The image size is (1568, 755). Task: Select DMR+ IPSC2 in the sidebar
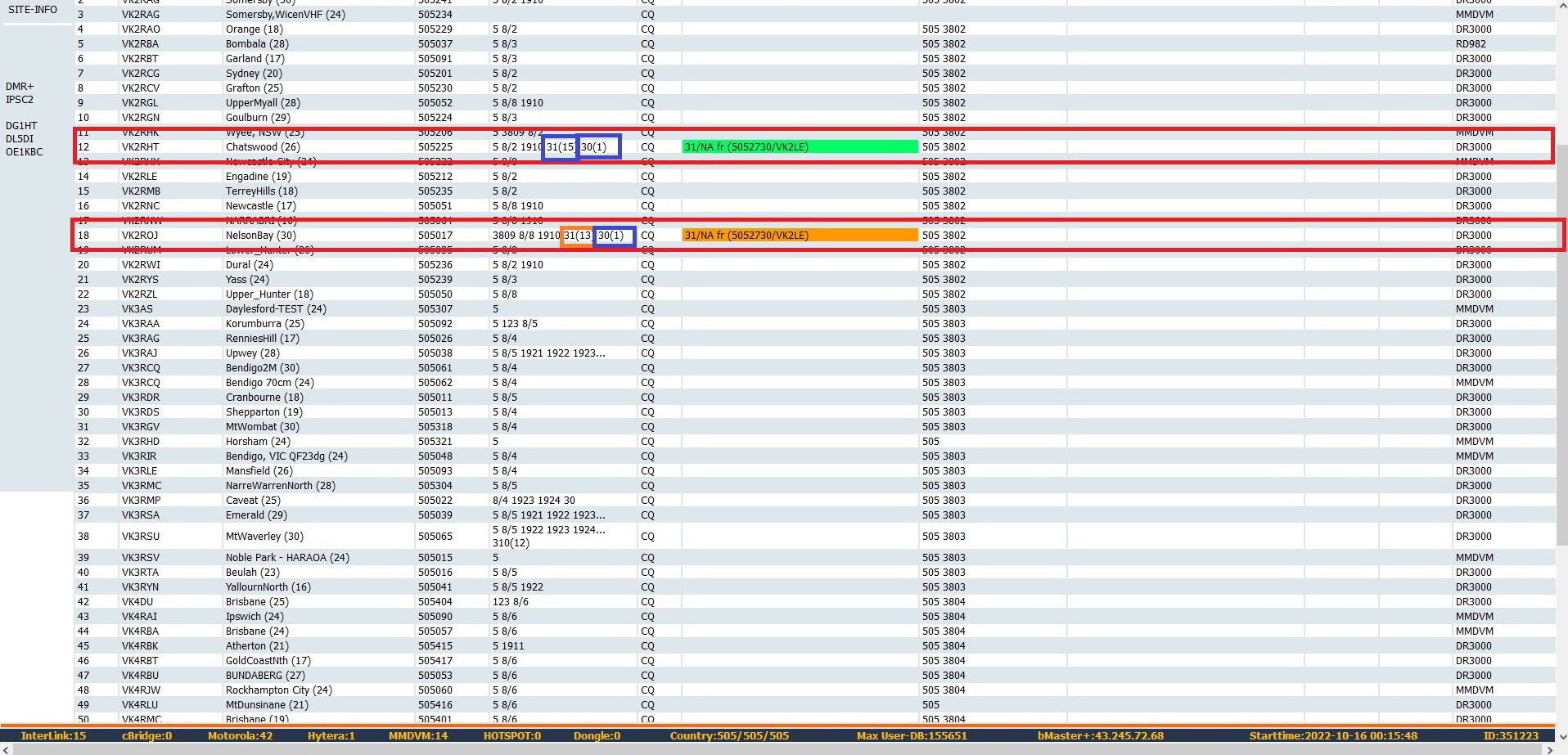tap(20, 93)
